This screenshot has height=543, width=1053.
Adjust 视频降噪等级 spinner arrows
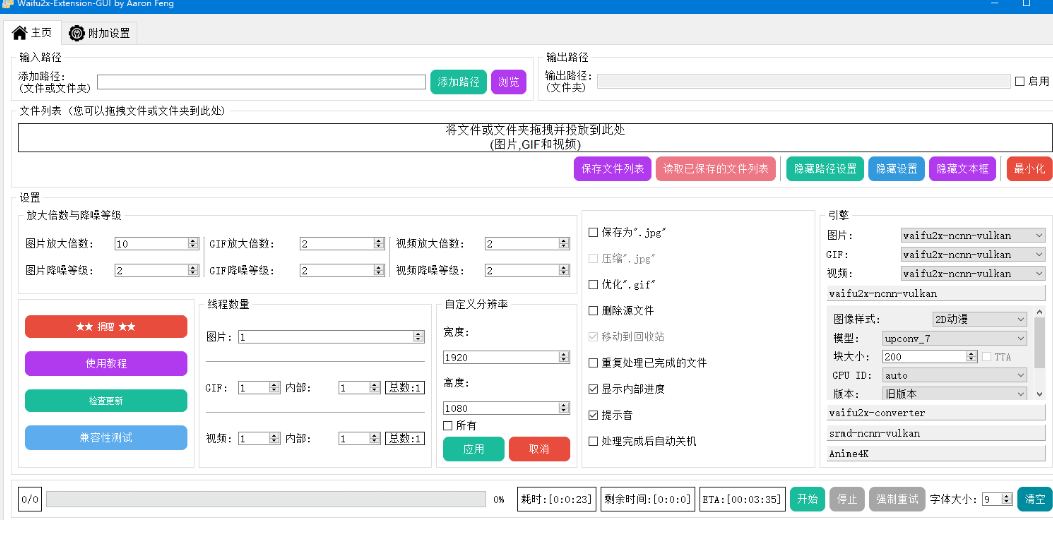tap(566, 270)
